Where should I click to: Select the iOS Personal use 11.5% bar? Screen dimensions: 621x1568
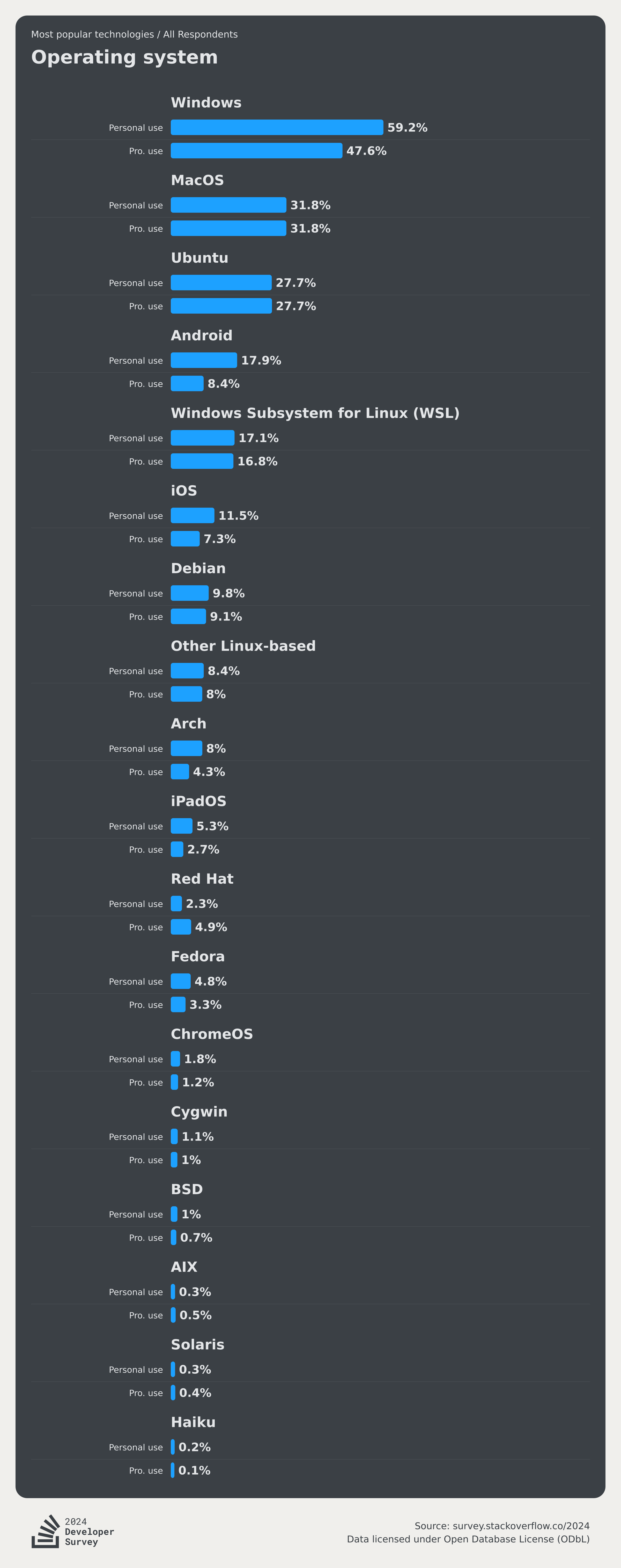coord(193,516)
